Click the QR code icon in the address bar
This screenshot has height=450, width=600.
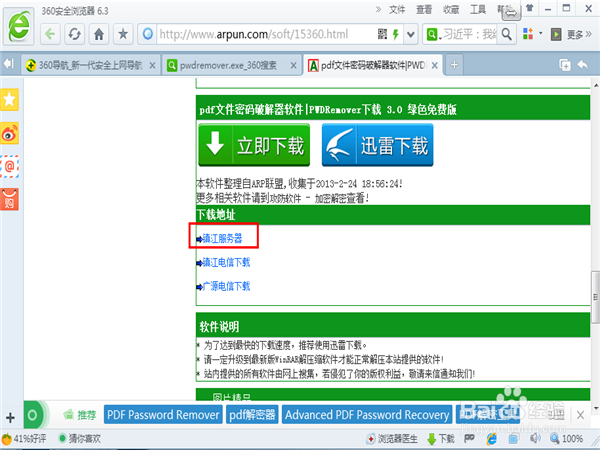[382, 34]
